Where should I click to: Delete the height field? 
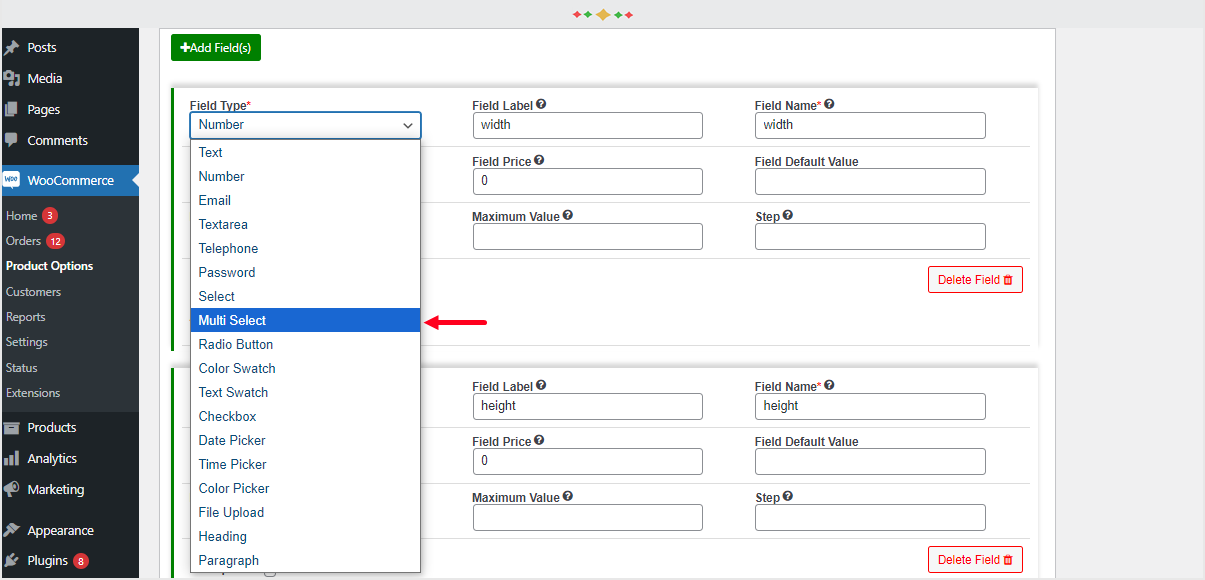pos(975,559)
